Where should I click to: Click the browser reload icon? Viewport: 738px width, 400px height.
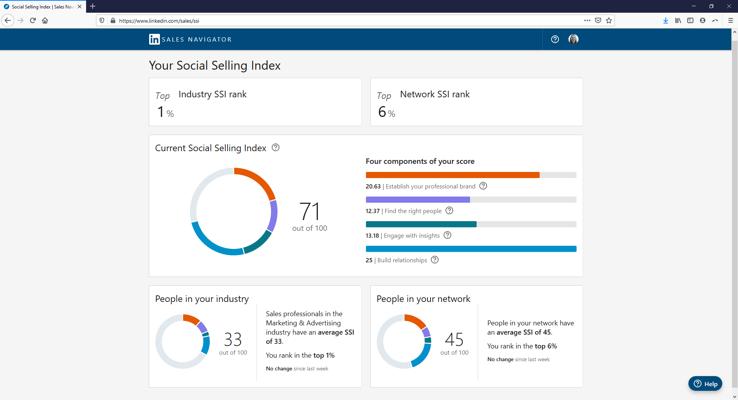pyautogui.click(x=32, y=20)
